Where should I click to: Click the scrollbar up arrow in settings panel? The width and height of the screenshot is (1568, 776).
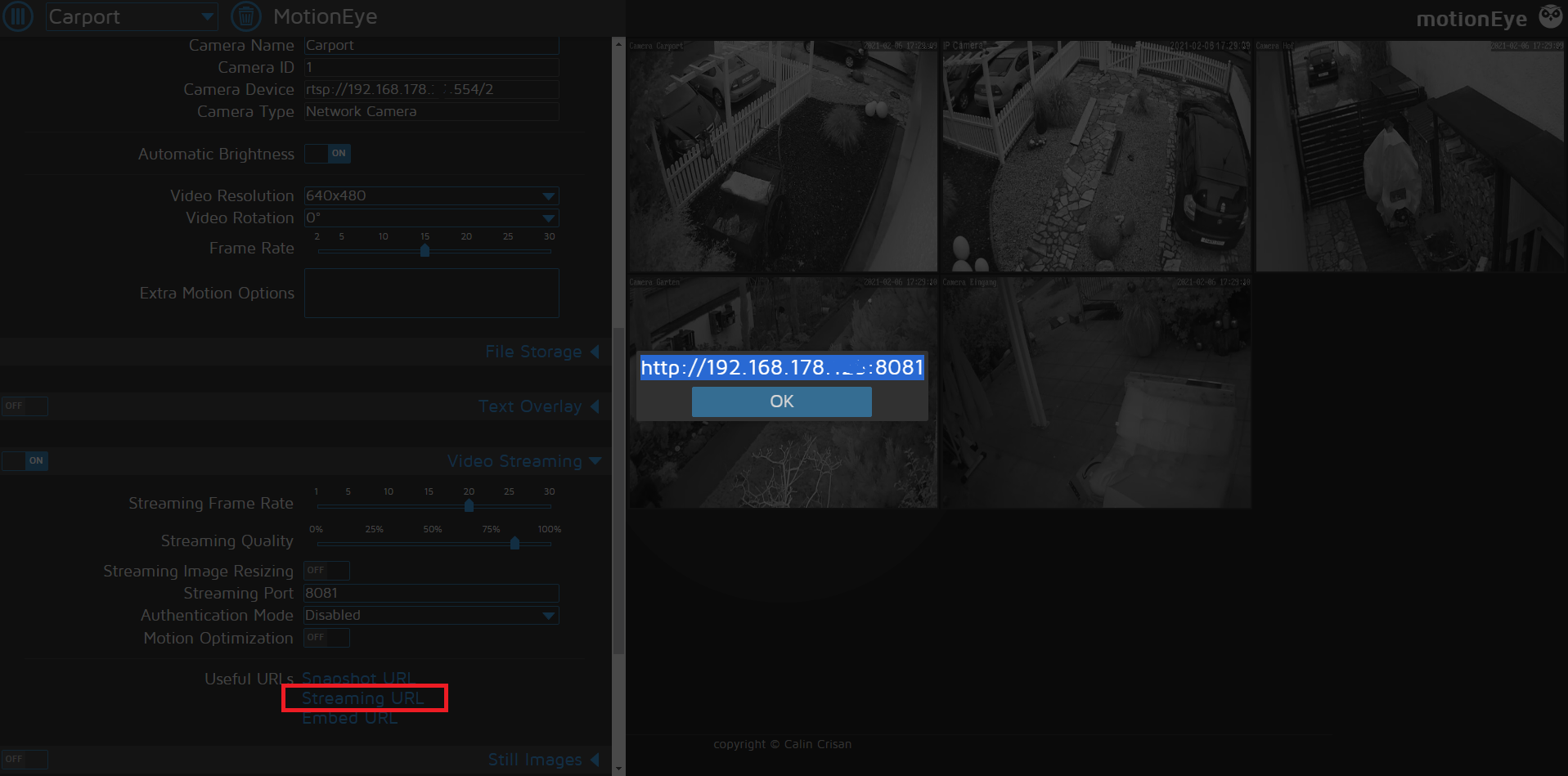click(618, 43)
